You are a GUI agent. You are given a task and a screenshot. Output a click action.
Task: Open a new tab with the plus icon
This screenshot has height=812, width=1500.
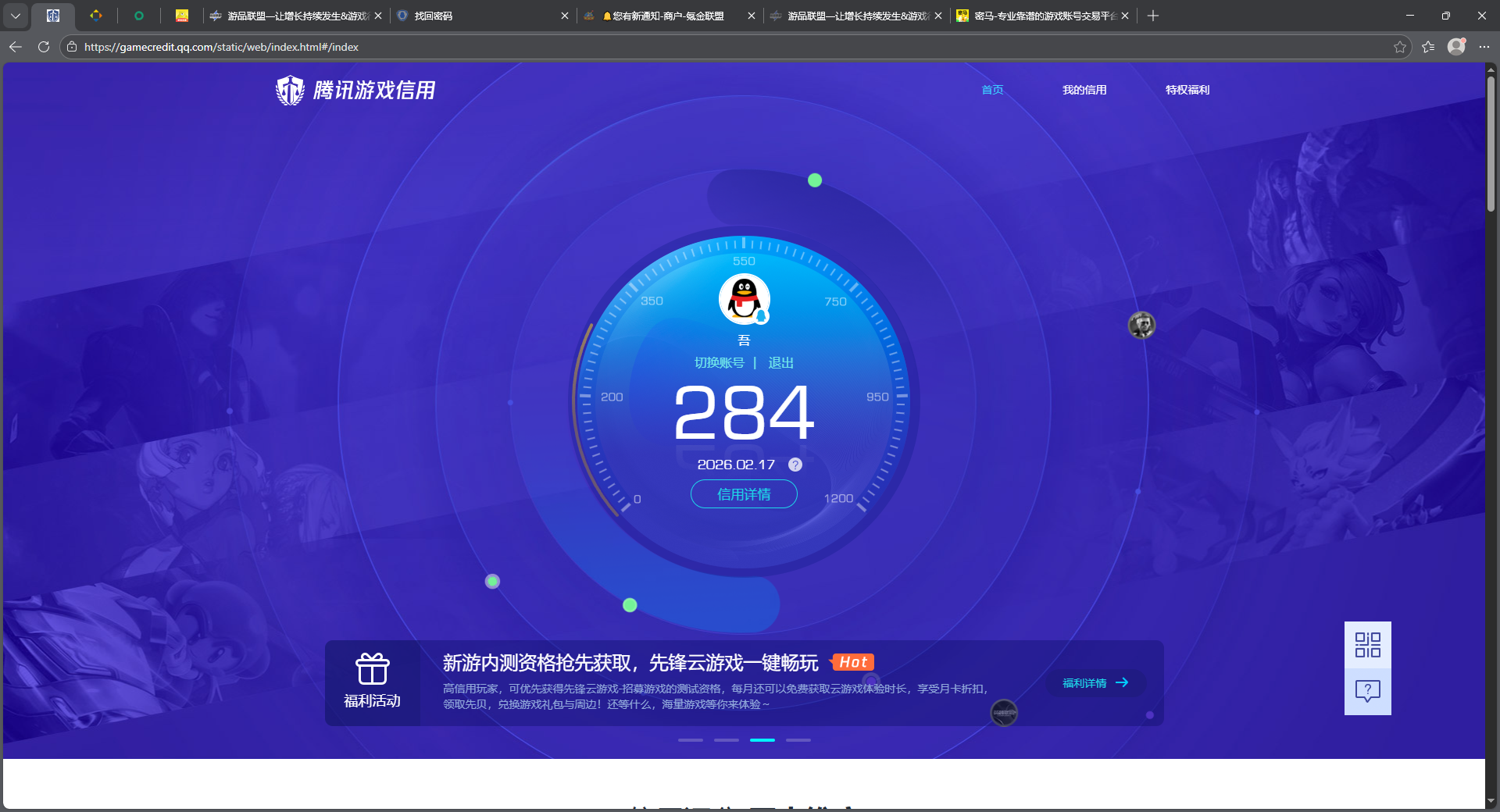(x=1153, y=15)
